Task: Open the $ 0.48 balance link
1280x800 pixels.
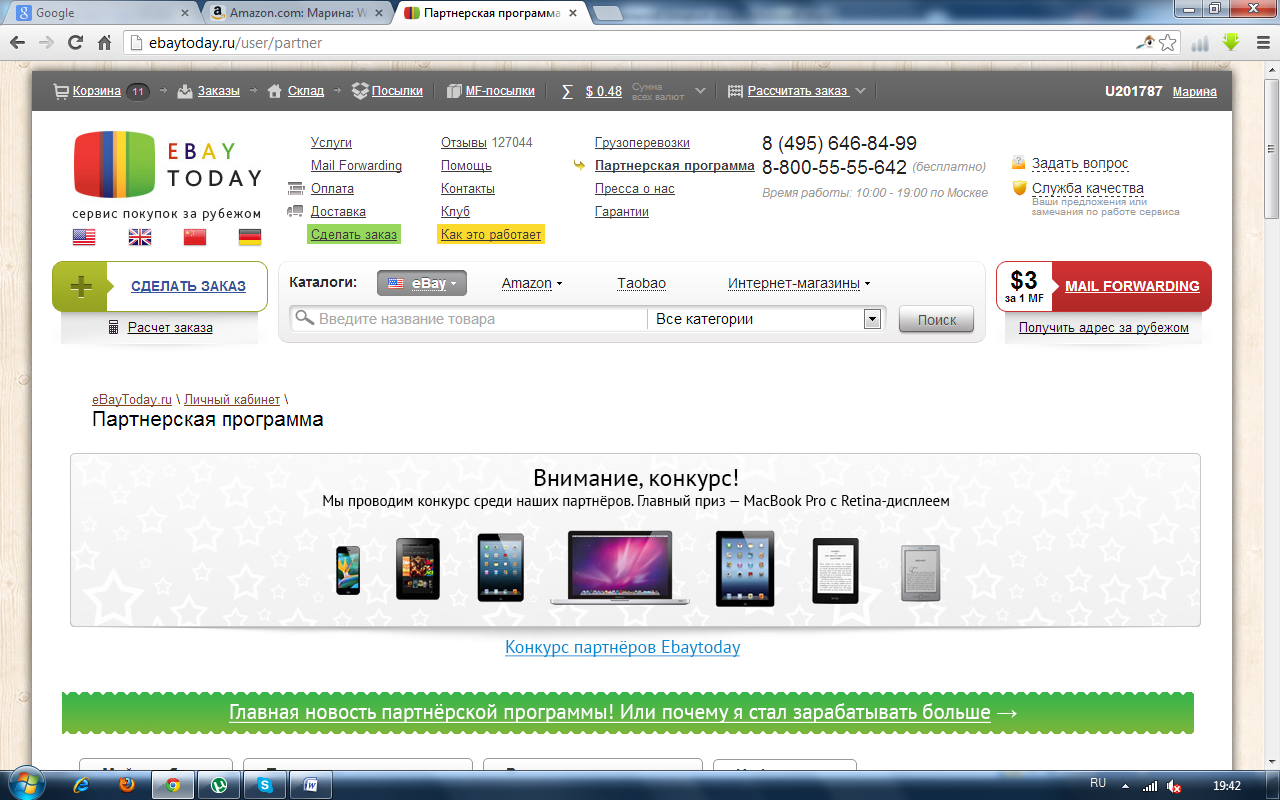Action: (x=604, y=91)
